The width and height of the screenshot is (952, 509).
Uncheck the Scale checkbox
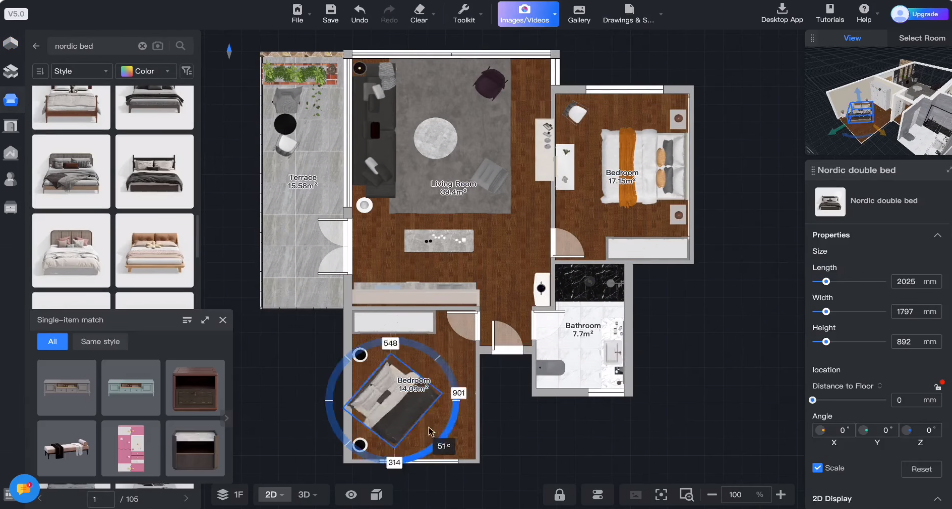click(817, 468)
